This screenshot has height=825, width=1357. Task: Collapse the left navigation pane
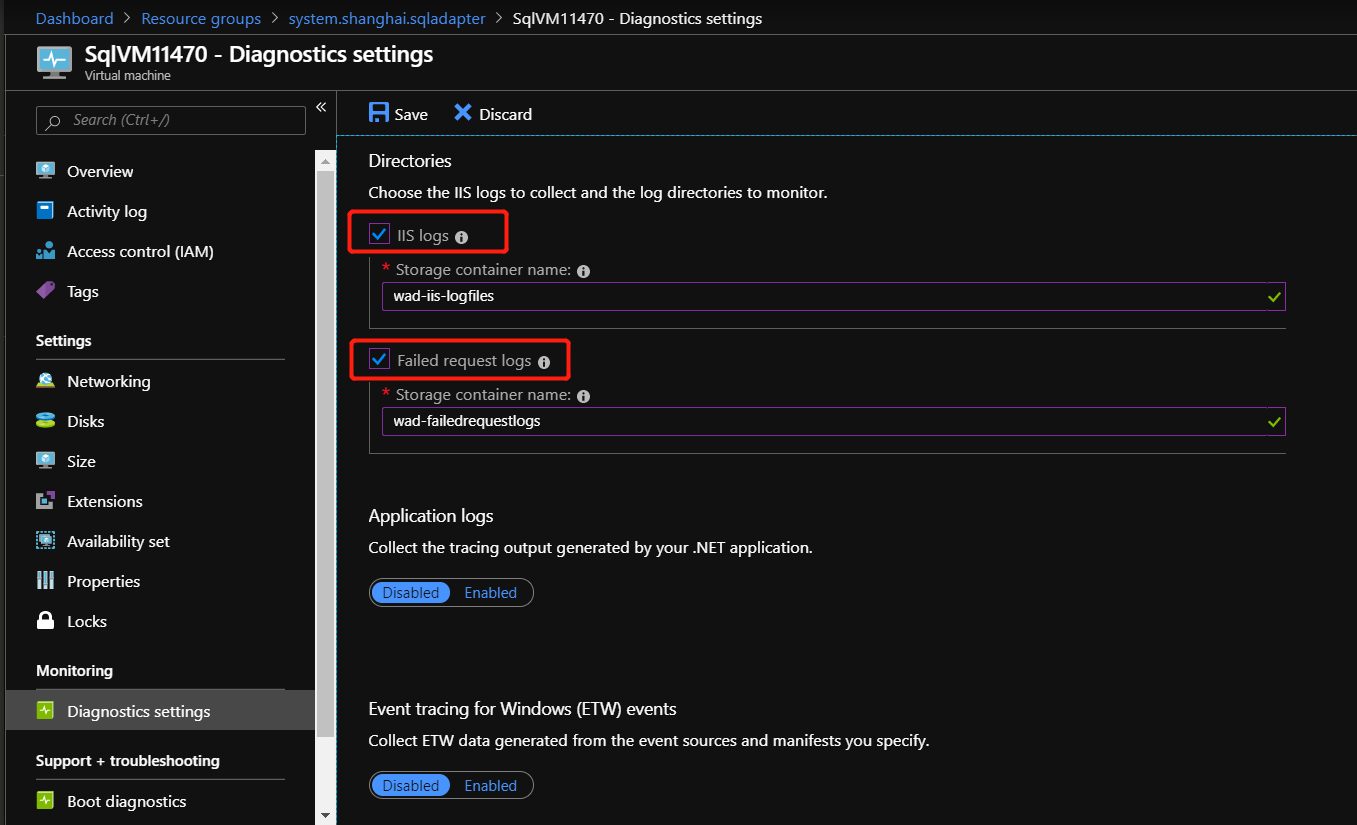point(321,106)
